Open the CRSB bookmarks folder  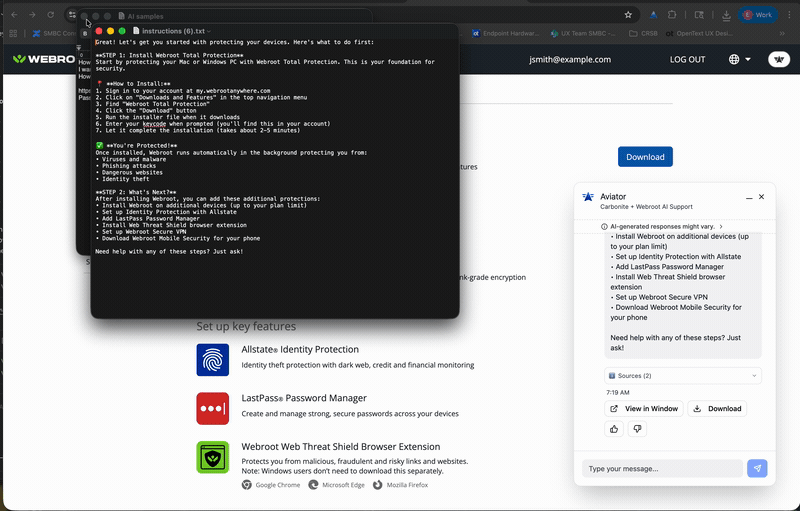coord(643,34)
